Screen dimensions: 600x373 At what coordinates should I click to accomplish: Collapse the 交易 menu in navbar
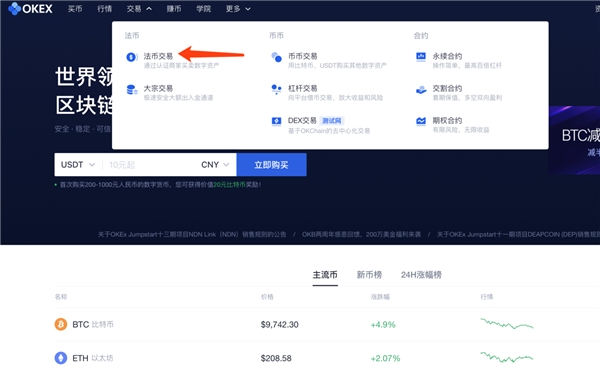pyautogui.click(x=139, y=9)
